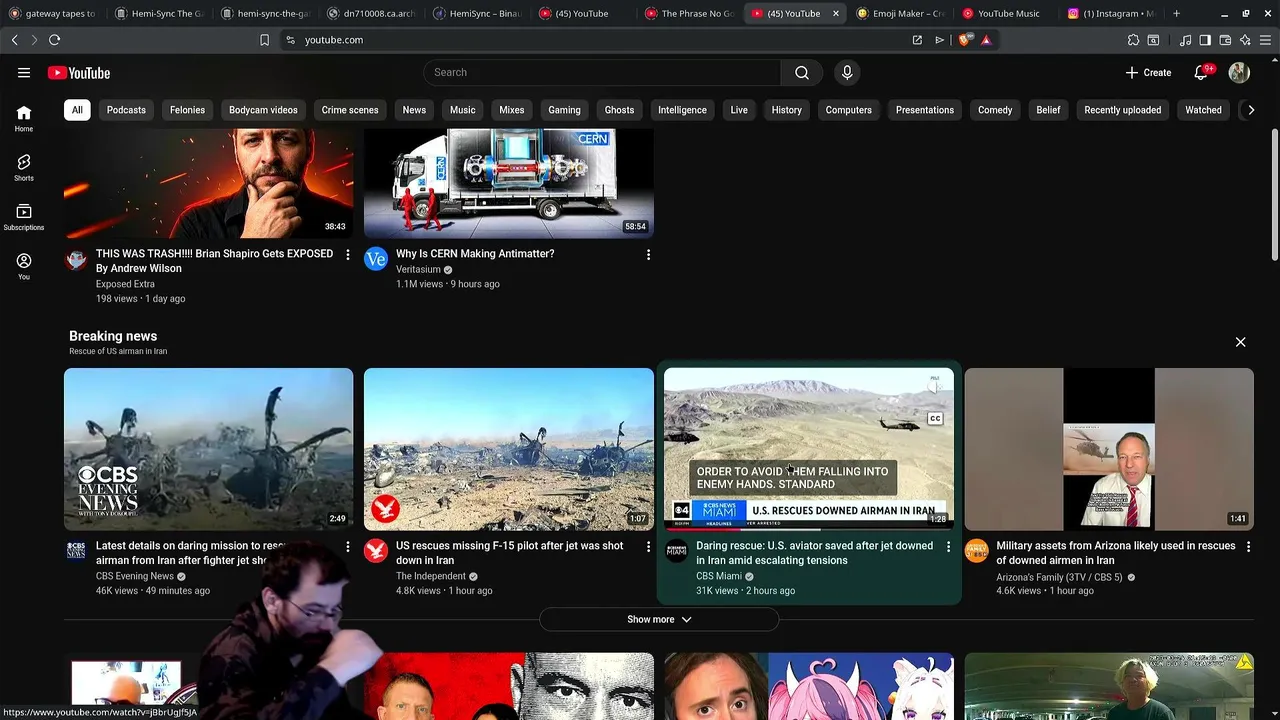Open Shorts from the sidebar
The height and width of the screenshot is (720, 1280).
pyautogui.click(x=24, y=167)
